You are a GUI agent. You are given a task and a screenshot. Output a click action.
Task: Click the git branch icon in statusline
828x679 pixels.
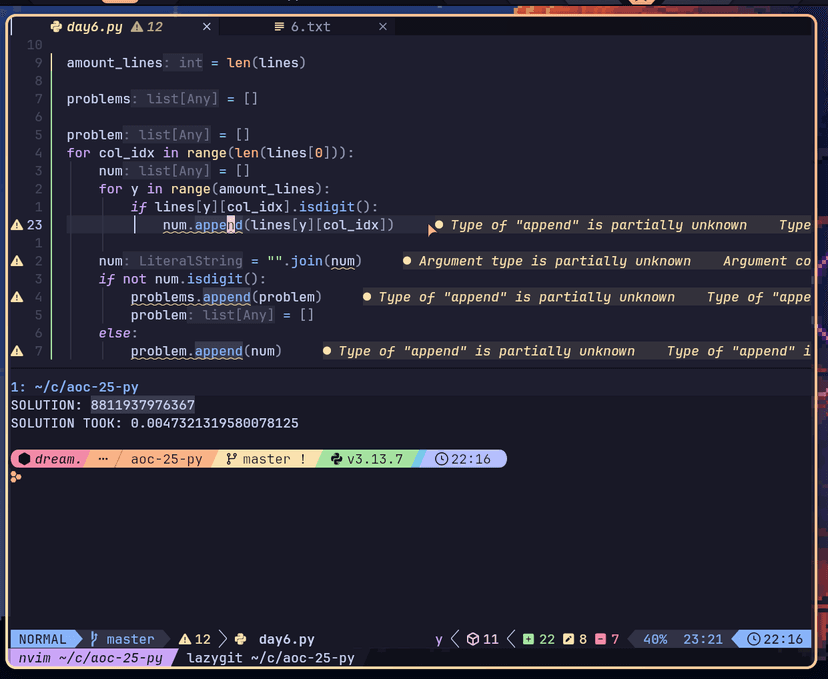point(95,639)
